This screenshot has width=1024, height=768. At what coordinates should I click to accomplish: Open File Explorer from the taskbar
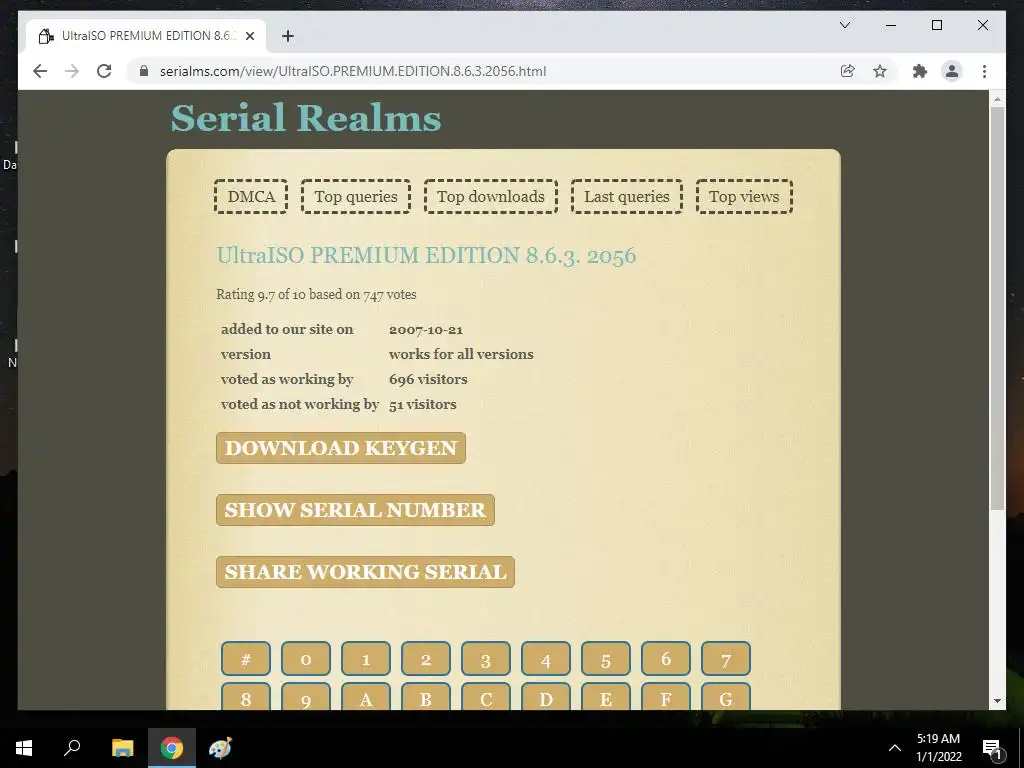tap(122, 748)
